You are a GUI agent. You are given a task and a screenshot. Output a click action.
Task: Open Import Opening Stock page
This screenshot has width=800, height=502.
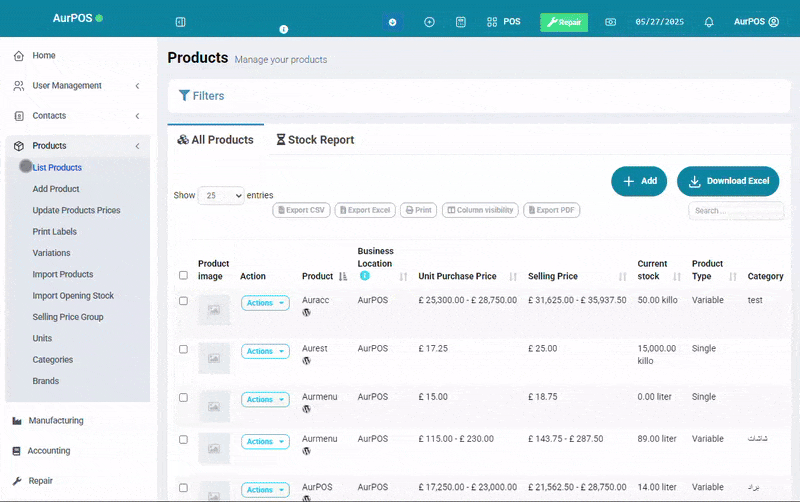[73, 296]
